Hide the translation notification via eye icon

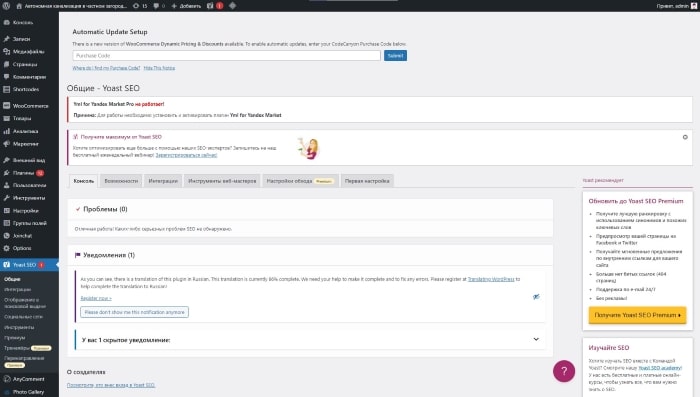pos(536,297)
